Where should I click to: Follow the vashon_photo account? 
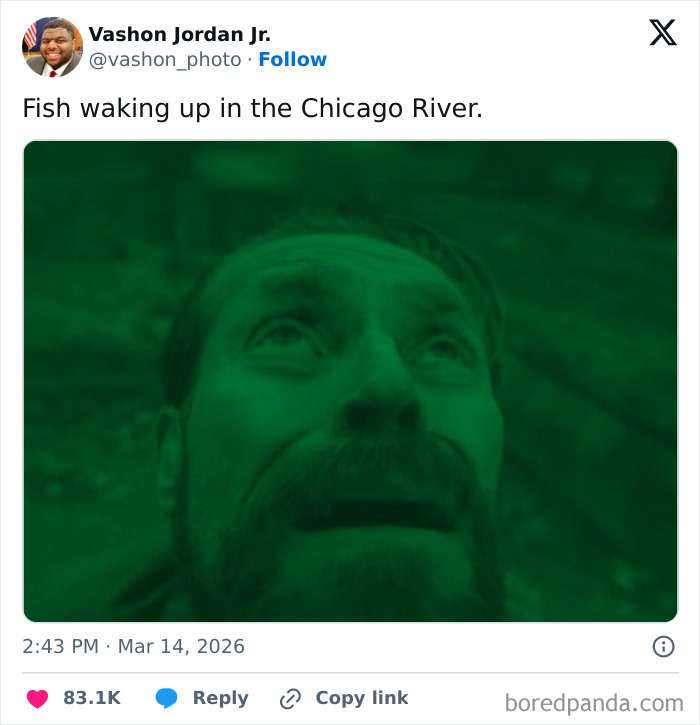(292, 60)
